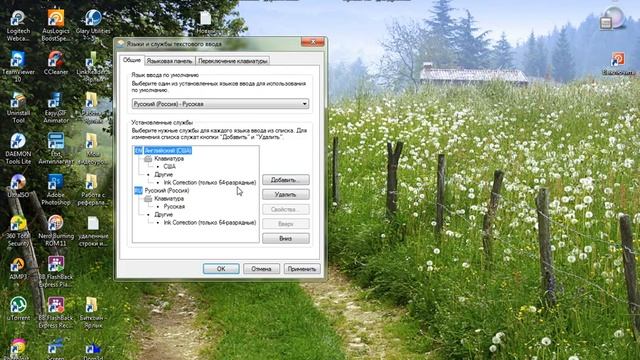Close the text input services dialog
Screen dimensions: 640x360
pos(313,42)
